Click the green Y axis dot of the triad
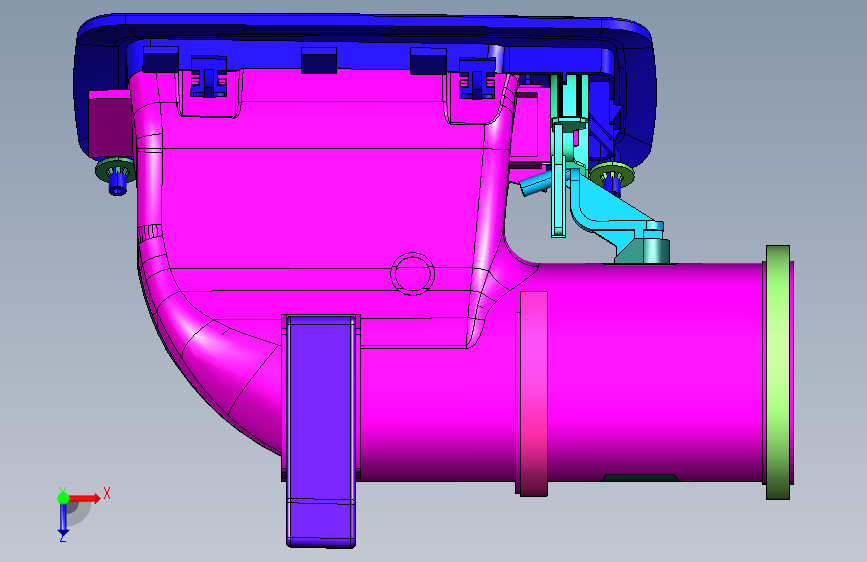The height and width of the screenshot is (562, 867). pos(63,498)
